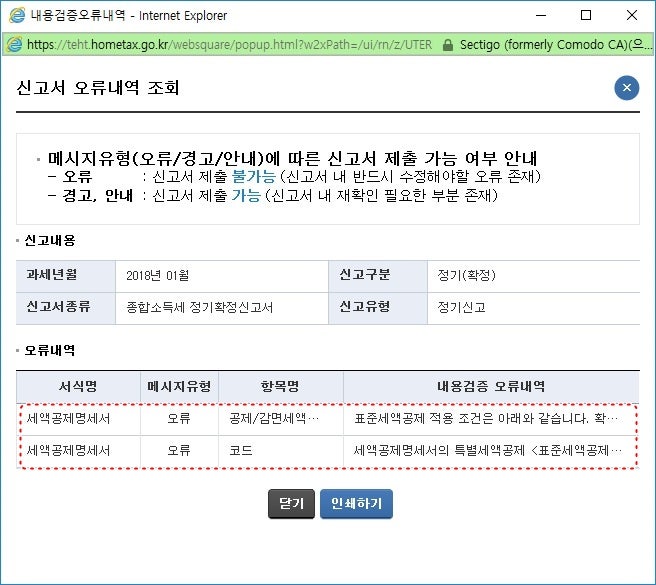Click the bold 경고, 안내 label
Image resolution: width=656 pixels, height=585 pixels.
tap(98, 195)
